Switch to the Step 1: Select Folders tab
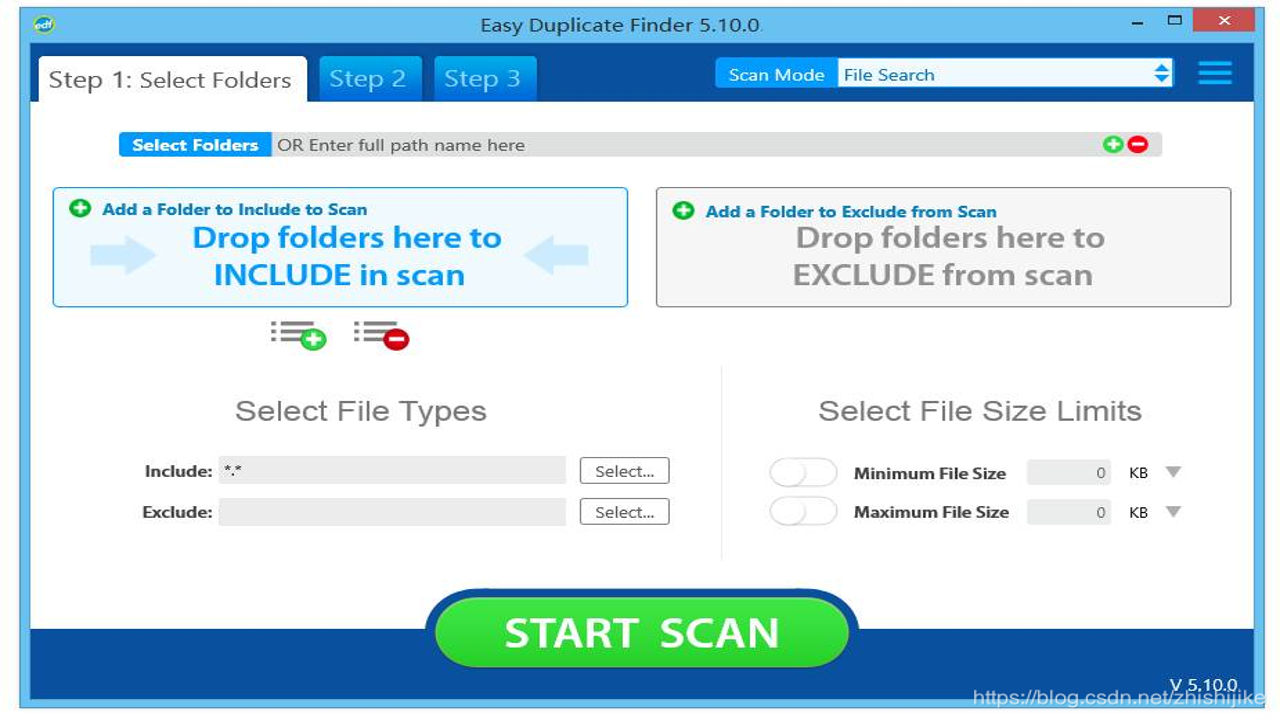Image resolution: width=1280 pixels, height=720 pixels. [171, 80]
